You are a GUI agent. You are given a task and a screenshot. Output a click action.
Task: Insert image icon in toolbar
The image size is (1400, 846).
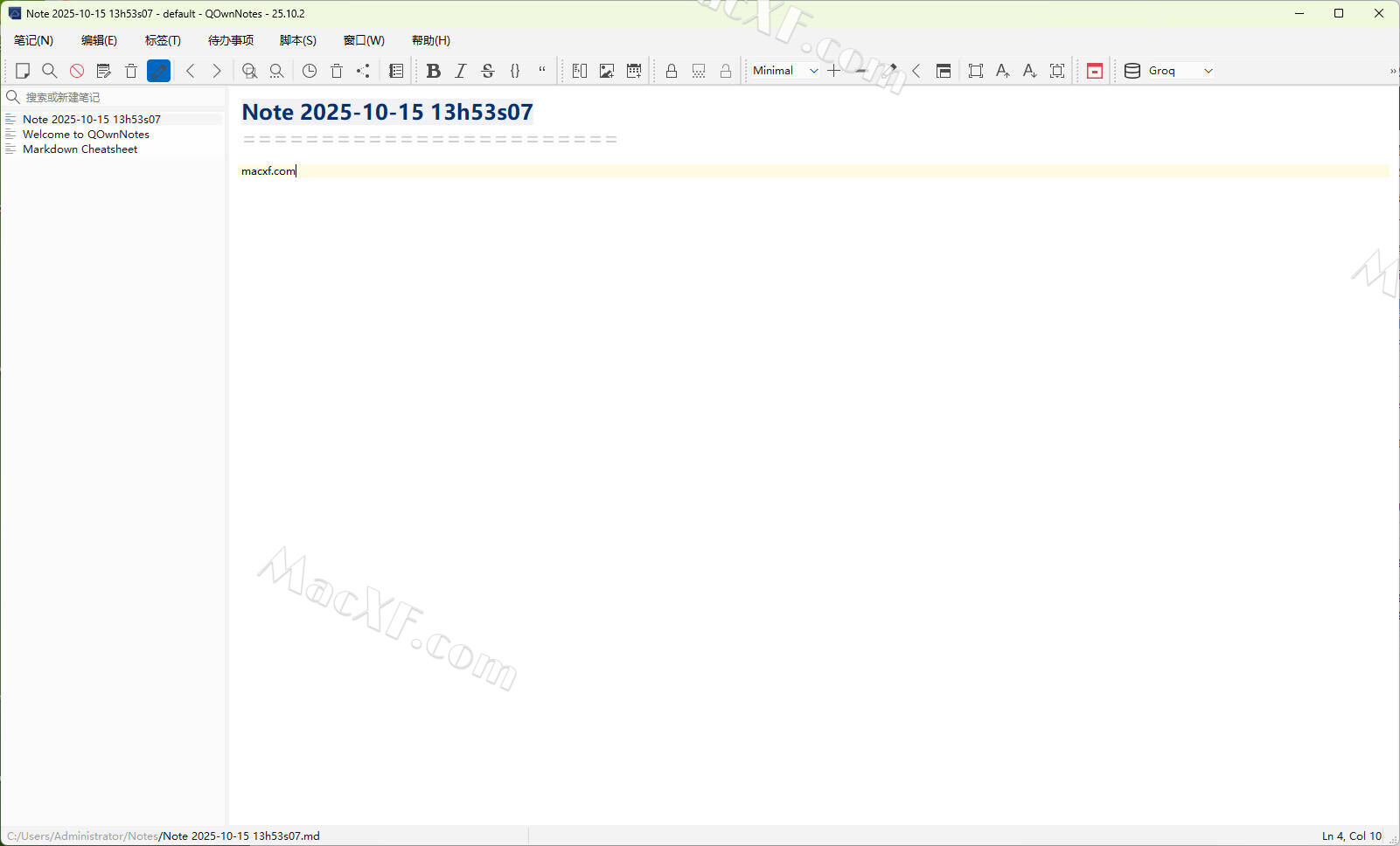click(x=607, y=71)
